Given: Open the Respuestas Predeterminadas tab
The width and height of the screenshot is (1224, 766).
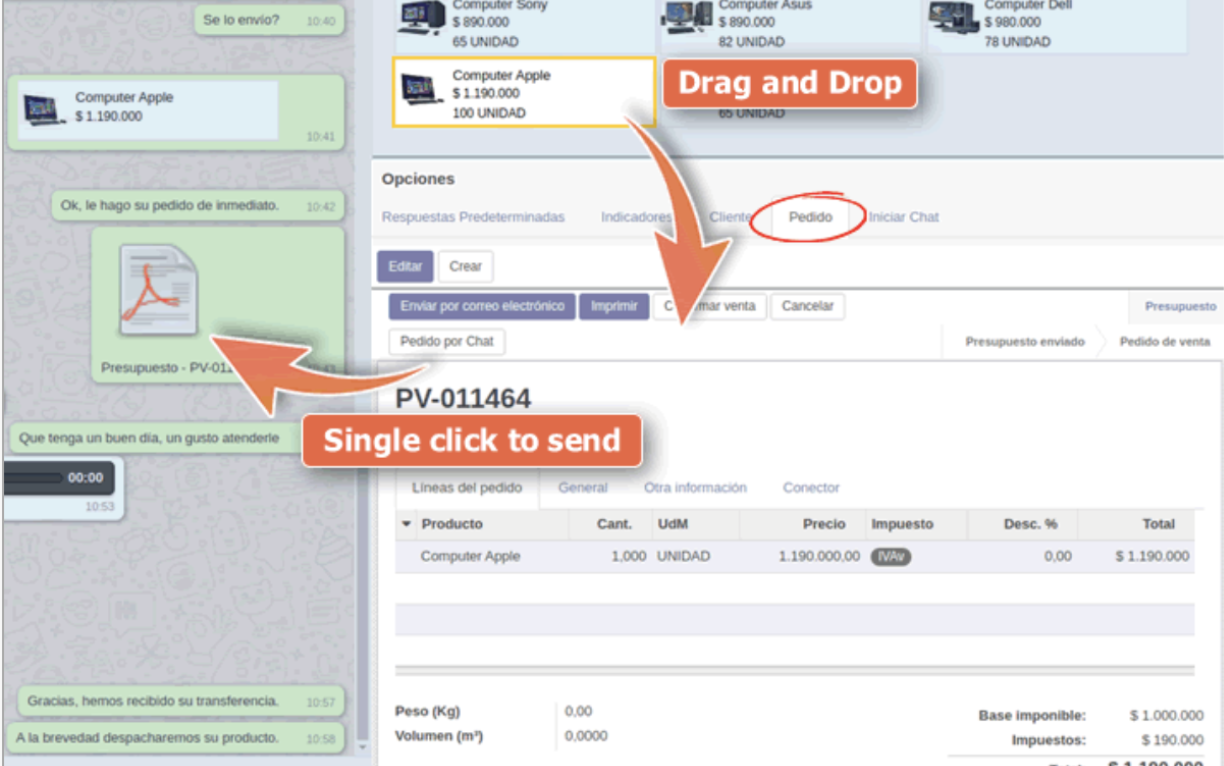Looking at the screenshot, I should point(473,217).
